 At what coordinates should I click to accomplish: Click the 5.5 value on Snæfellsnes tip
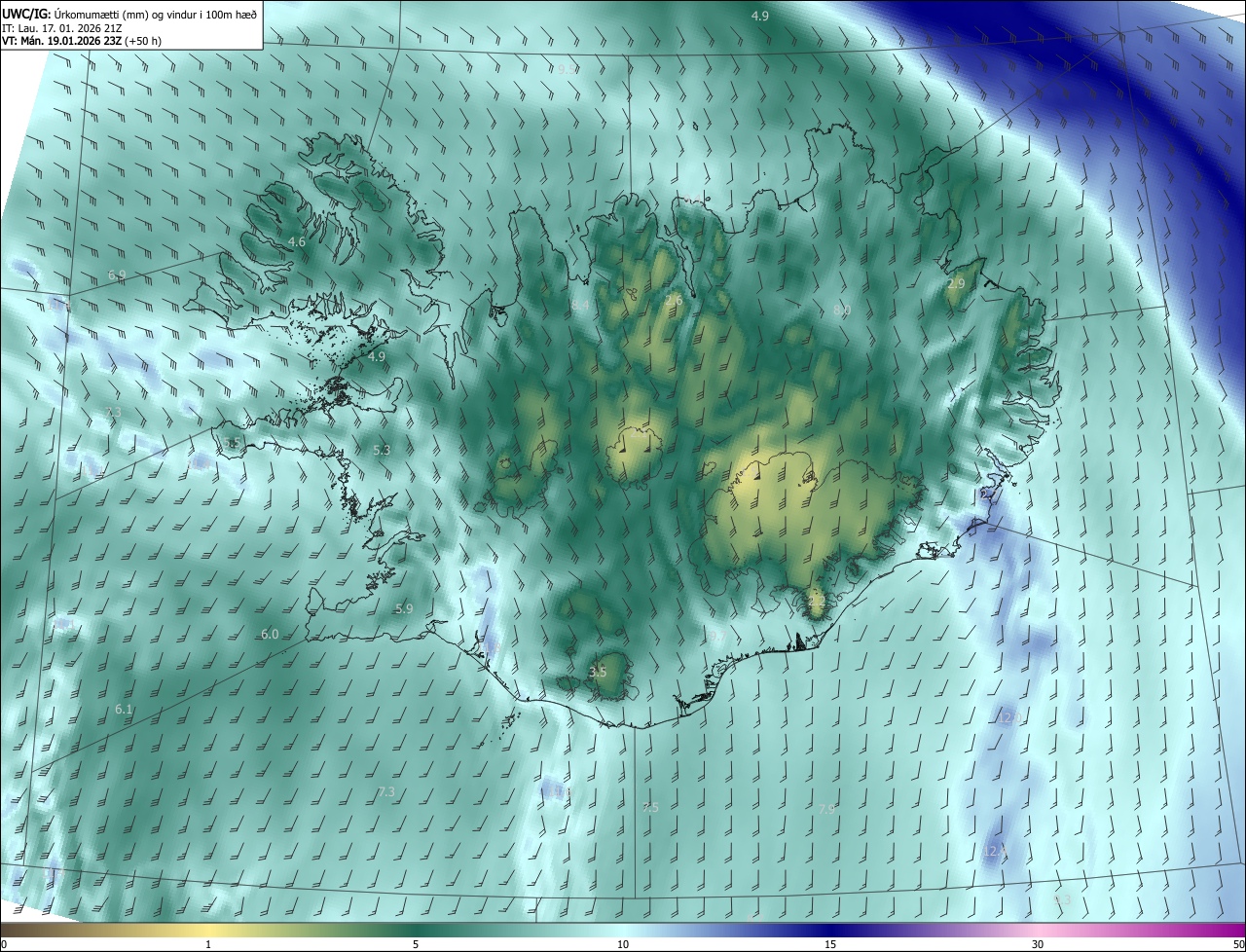click(x=232, y=444)
